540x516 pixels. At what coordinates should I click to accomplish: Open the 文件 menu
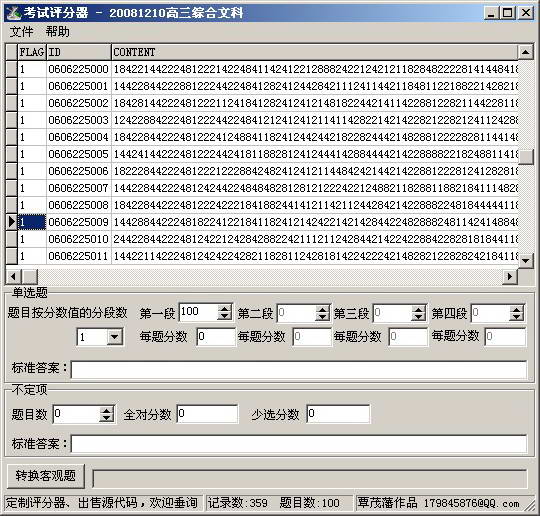(21, 32)
